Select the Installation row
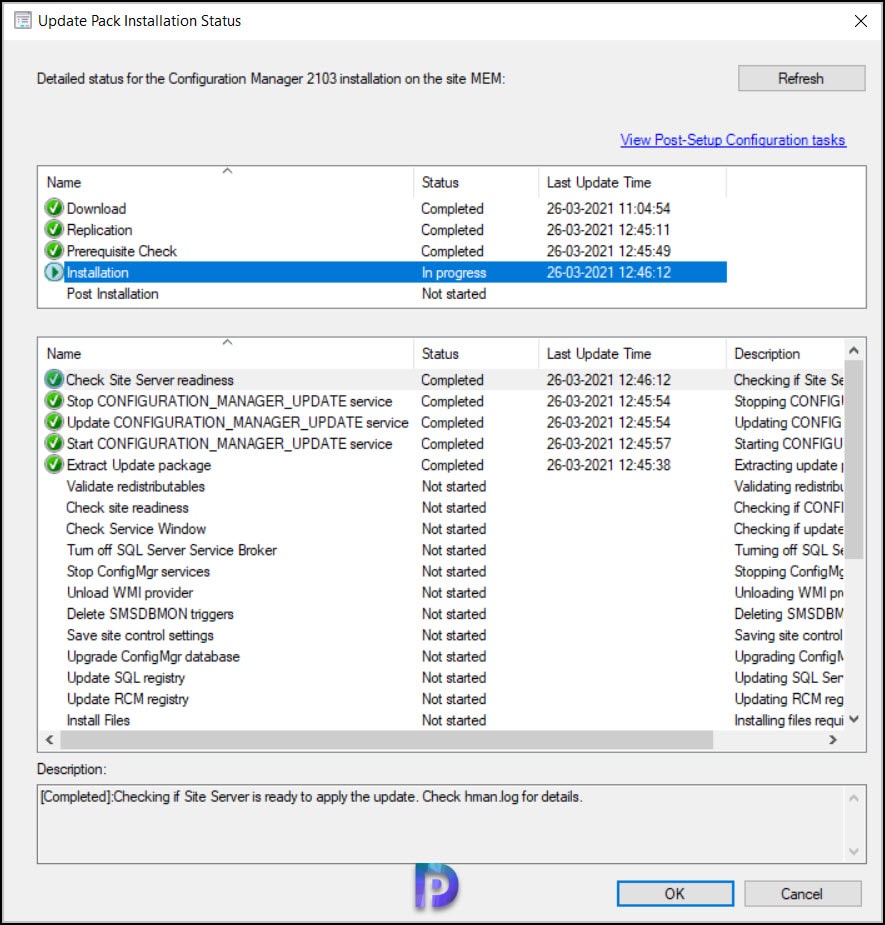 click(384, 272)
